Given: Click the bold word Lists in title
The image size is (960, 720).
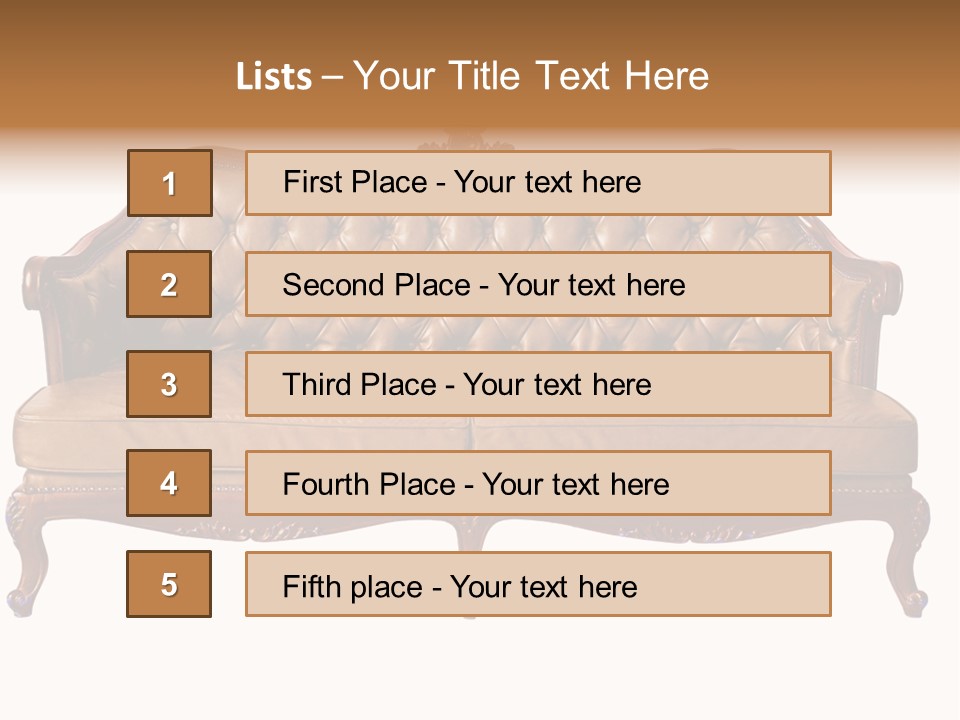Looking at the screenshot, I should click(x=274, y=76).
